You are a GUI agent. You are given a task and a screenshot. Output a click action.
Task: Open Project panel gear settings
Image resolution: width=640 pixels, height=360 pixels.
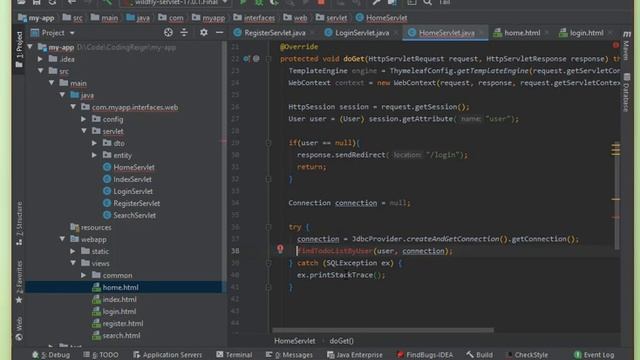coord(204,33)
